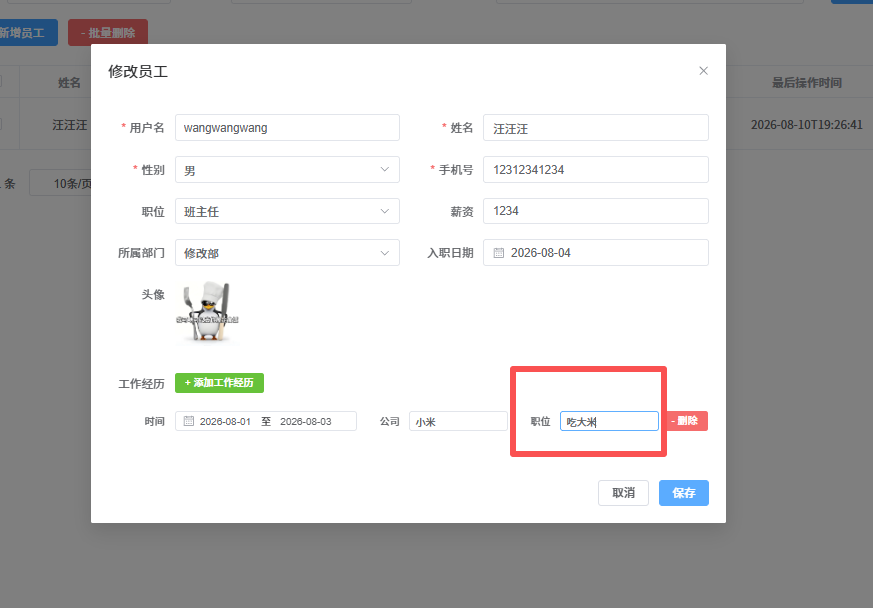
Task: Click the 姓名 input field
Action: [x=596, y=128]
